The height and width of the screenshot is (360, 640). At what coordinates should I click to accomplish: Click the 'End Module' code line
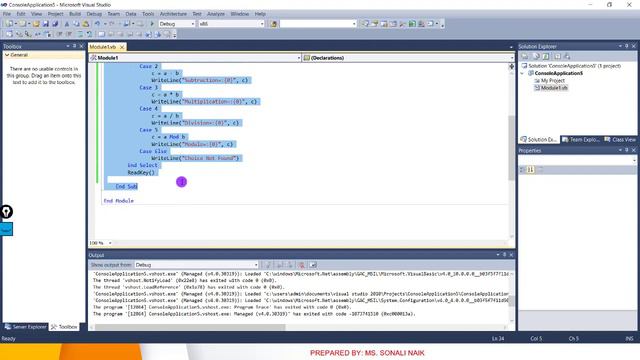point(118,201)
